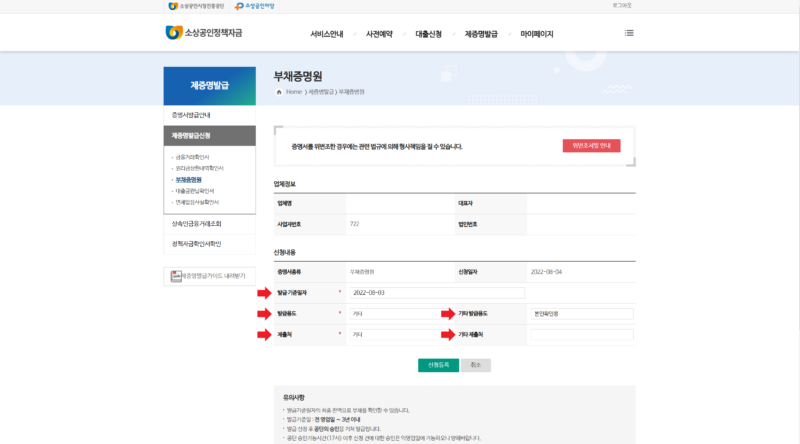This screenshot has width=800, height=444.
Task: Open the second sidebar submenu item 원리금상환내역확인서
Action: click(x=199, y=168)
